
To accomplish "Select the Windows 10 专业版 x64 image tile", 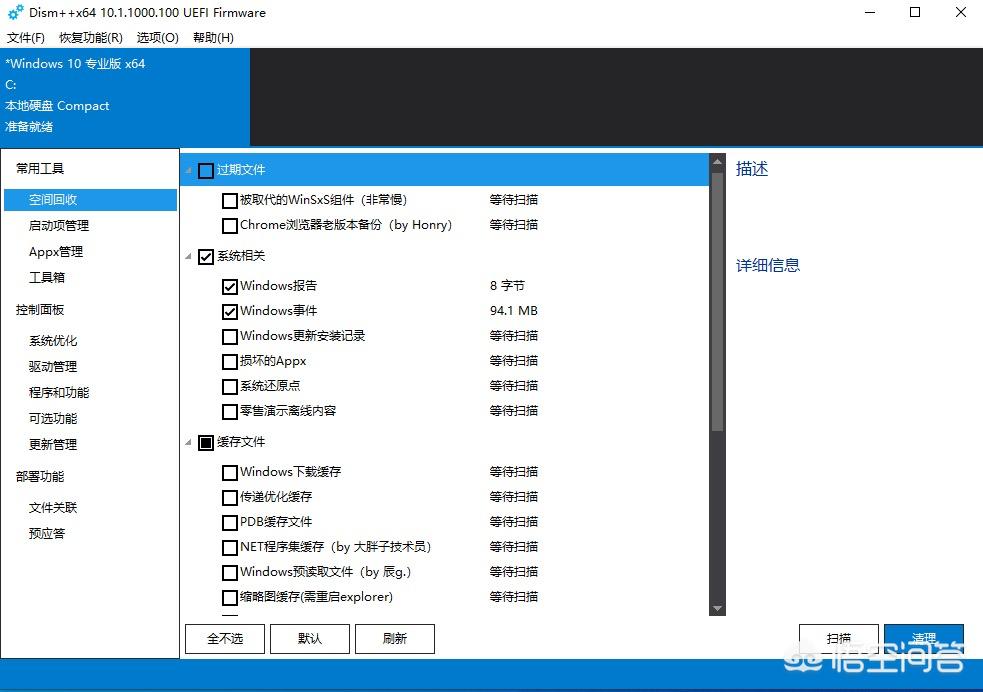I will (x=125, y=97).
